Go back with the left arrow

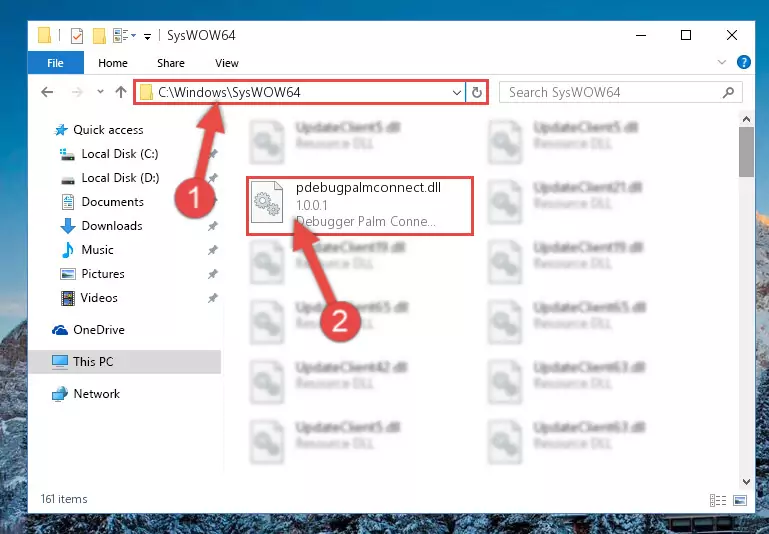[x=47, y=92]
